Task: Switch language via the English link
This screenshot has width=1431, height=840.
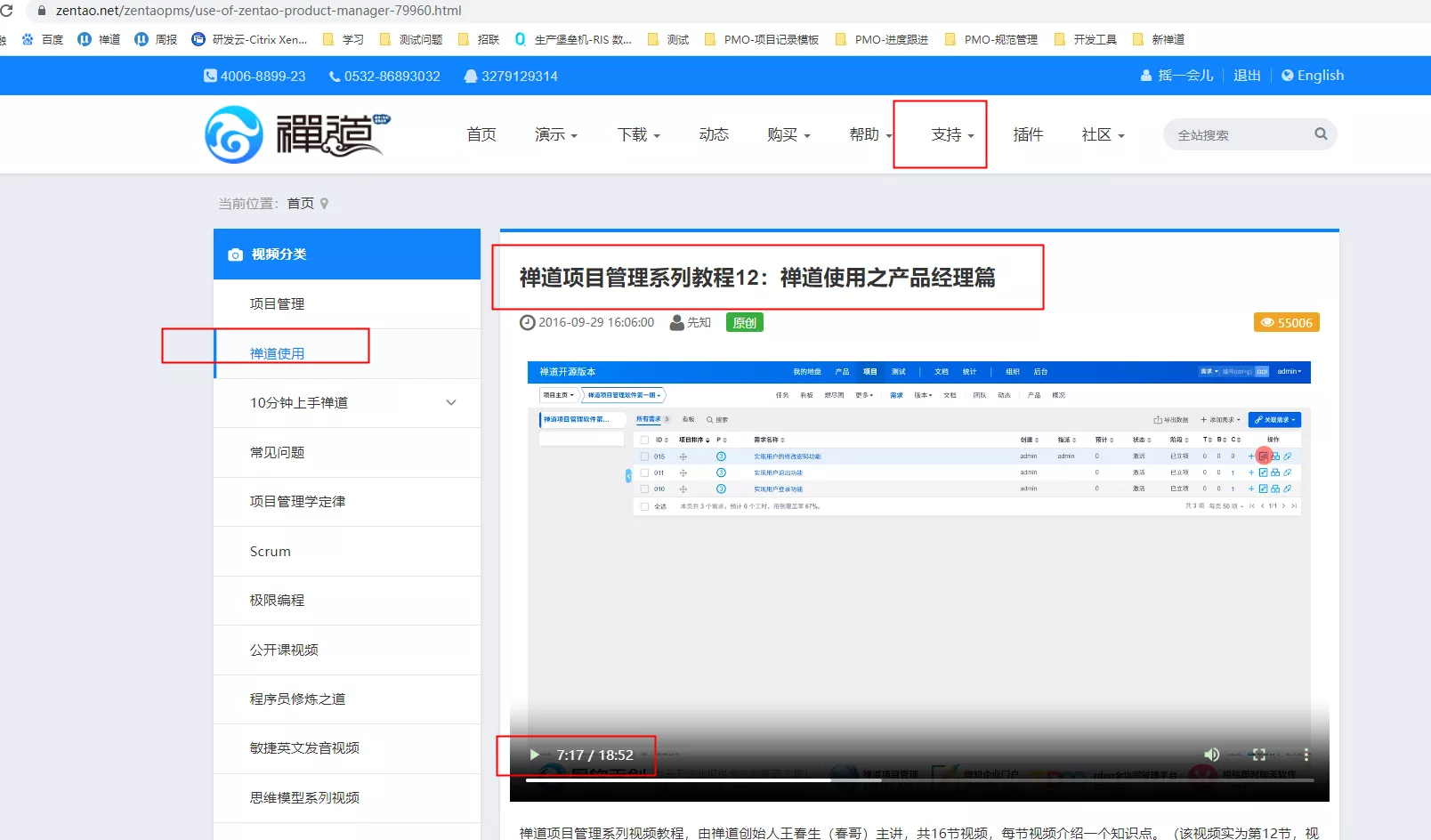Action: point(1321,76)
